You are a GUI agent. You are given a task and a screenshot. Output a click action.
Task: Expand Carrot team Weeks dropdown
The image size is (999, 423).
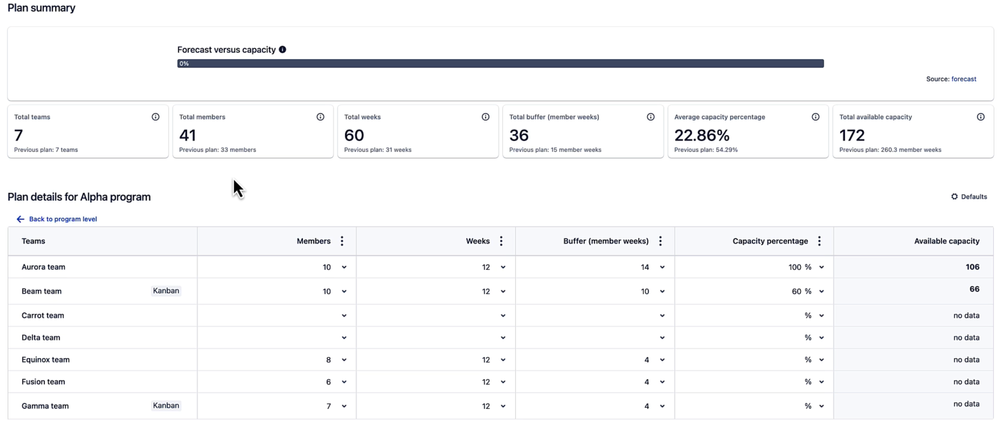[503, 315]
